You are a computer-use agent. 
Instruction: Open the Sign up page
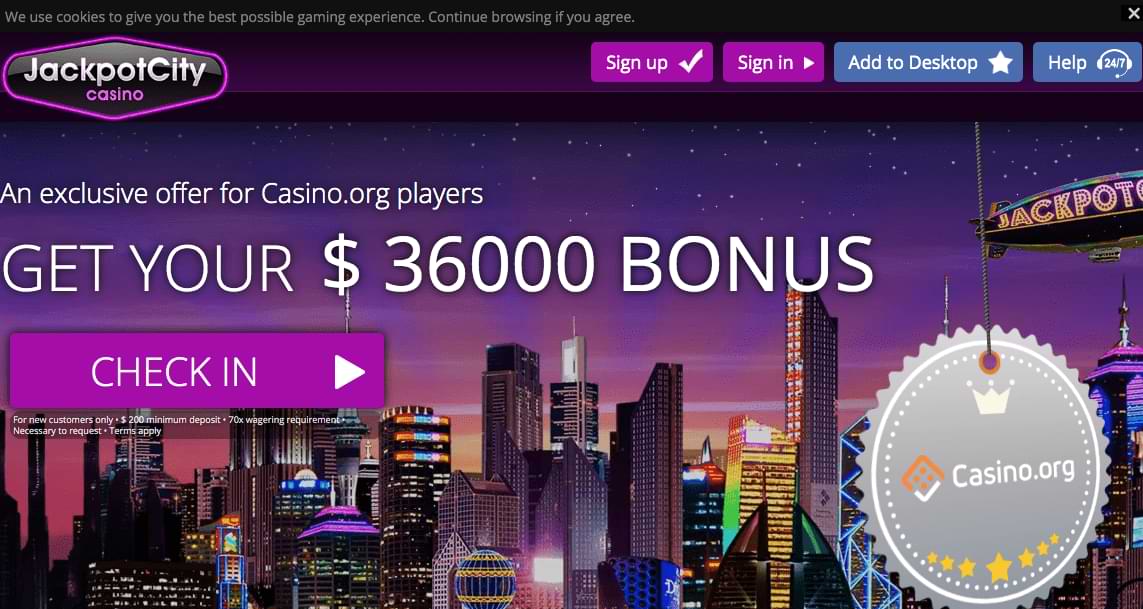pos(652,62)
